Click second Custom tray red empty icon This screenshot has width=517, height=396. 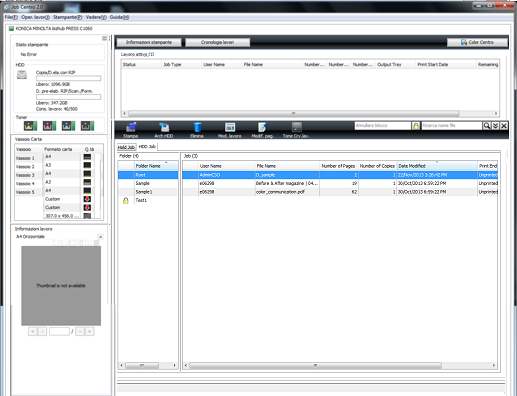(87, 207)
